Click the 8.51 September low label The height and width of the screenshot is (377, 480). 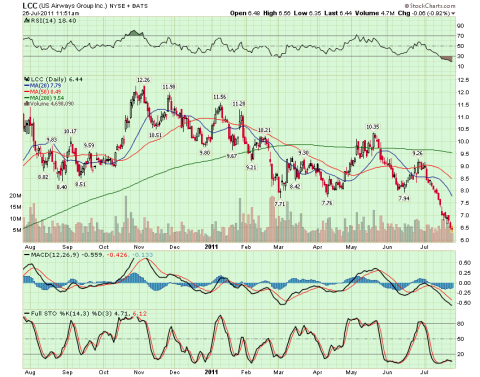[80, 184]
